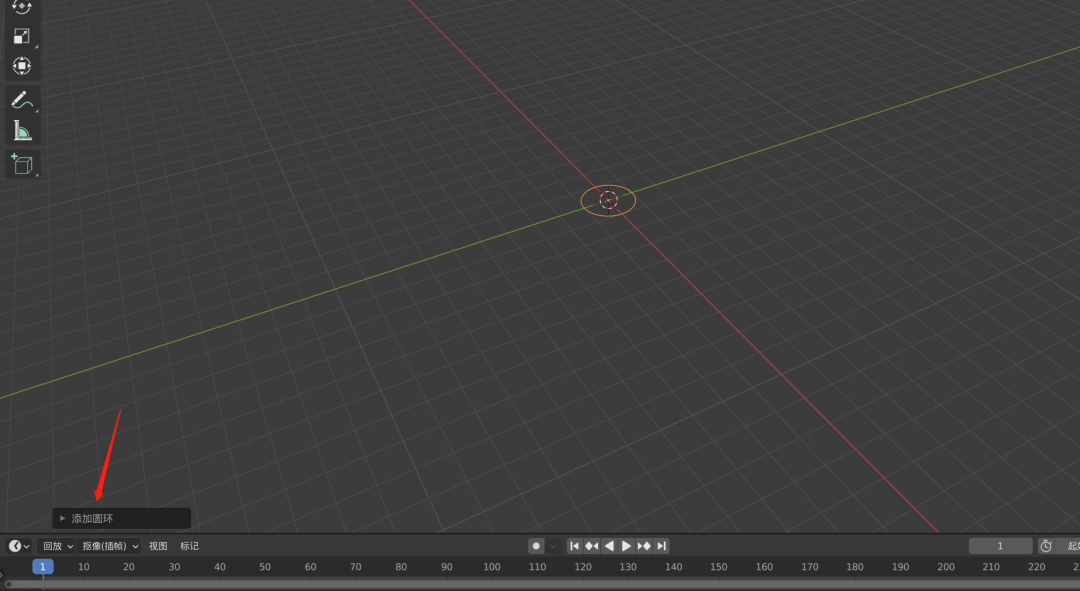Click frame 10 on timeline ruler
This screenshot has width=1080, height=591.
click(x=83, y=567)
